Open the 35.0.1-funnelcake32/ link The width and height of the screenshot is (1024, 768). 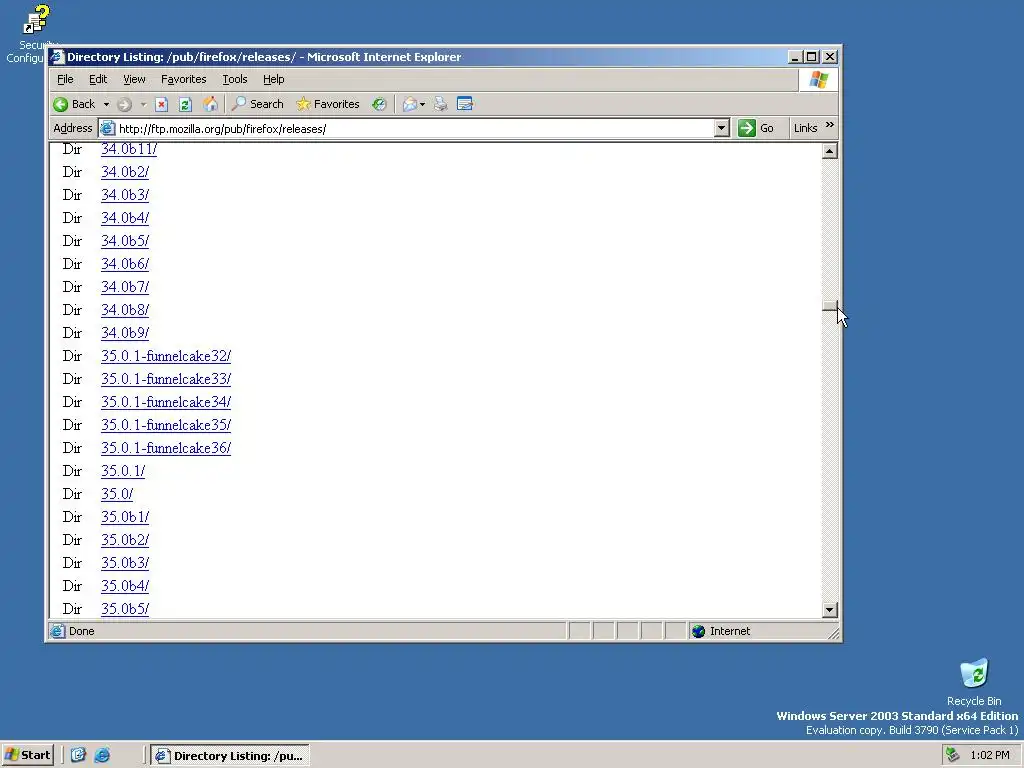pos(166,356)
